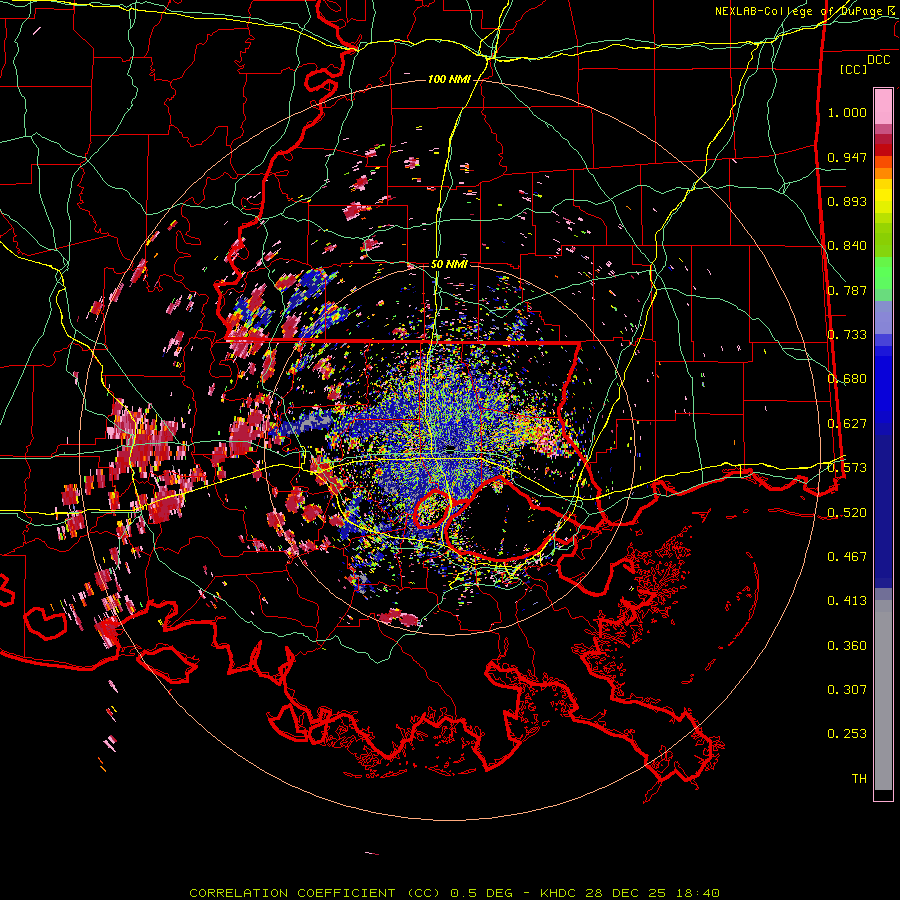Image resolution: width=900 pixels, height=900 pixels.
Task: Click the [CC] units label
Action: coord(854,69)
